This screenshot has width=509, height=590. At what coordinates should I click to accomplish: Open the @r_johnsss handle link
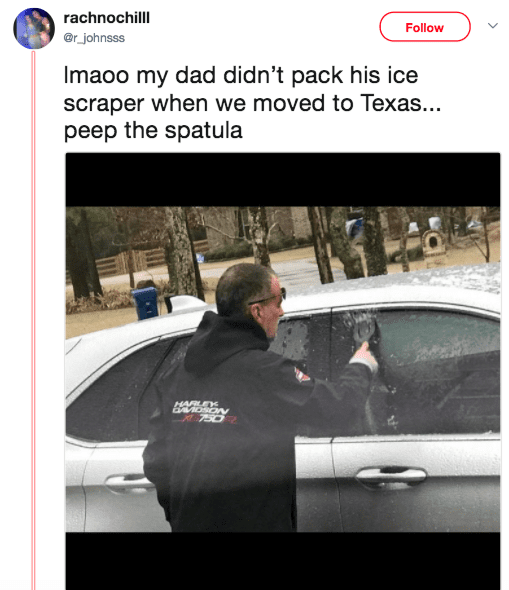[x=94, y=38]
